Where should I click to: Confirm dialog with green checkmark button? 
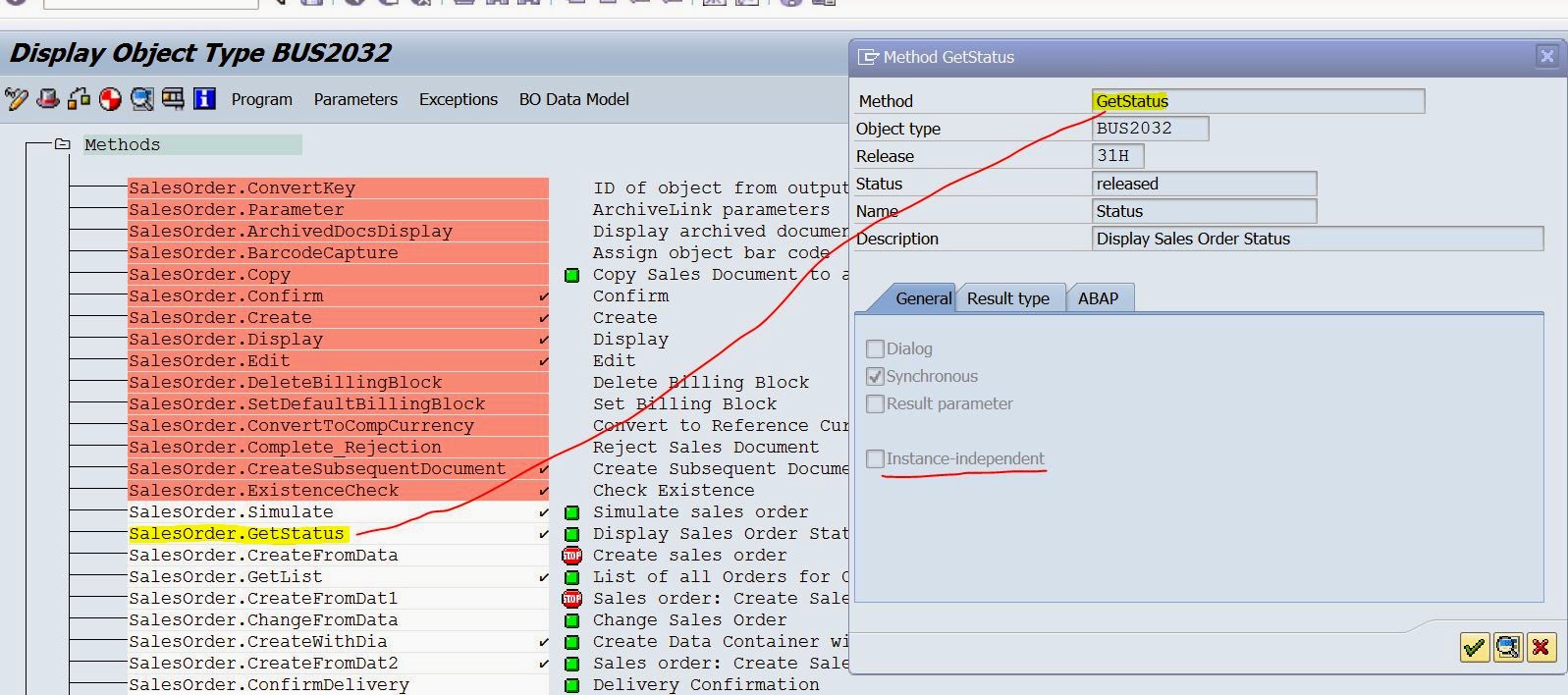pos(1474,647)
